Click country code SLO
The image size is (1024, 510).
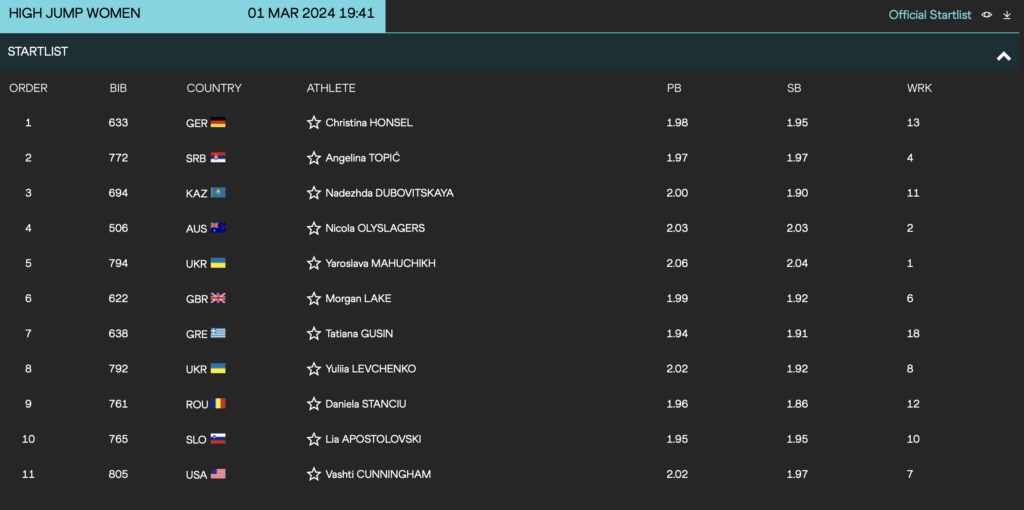[x=197, y=439]
